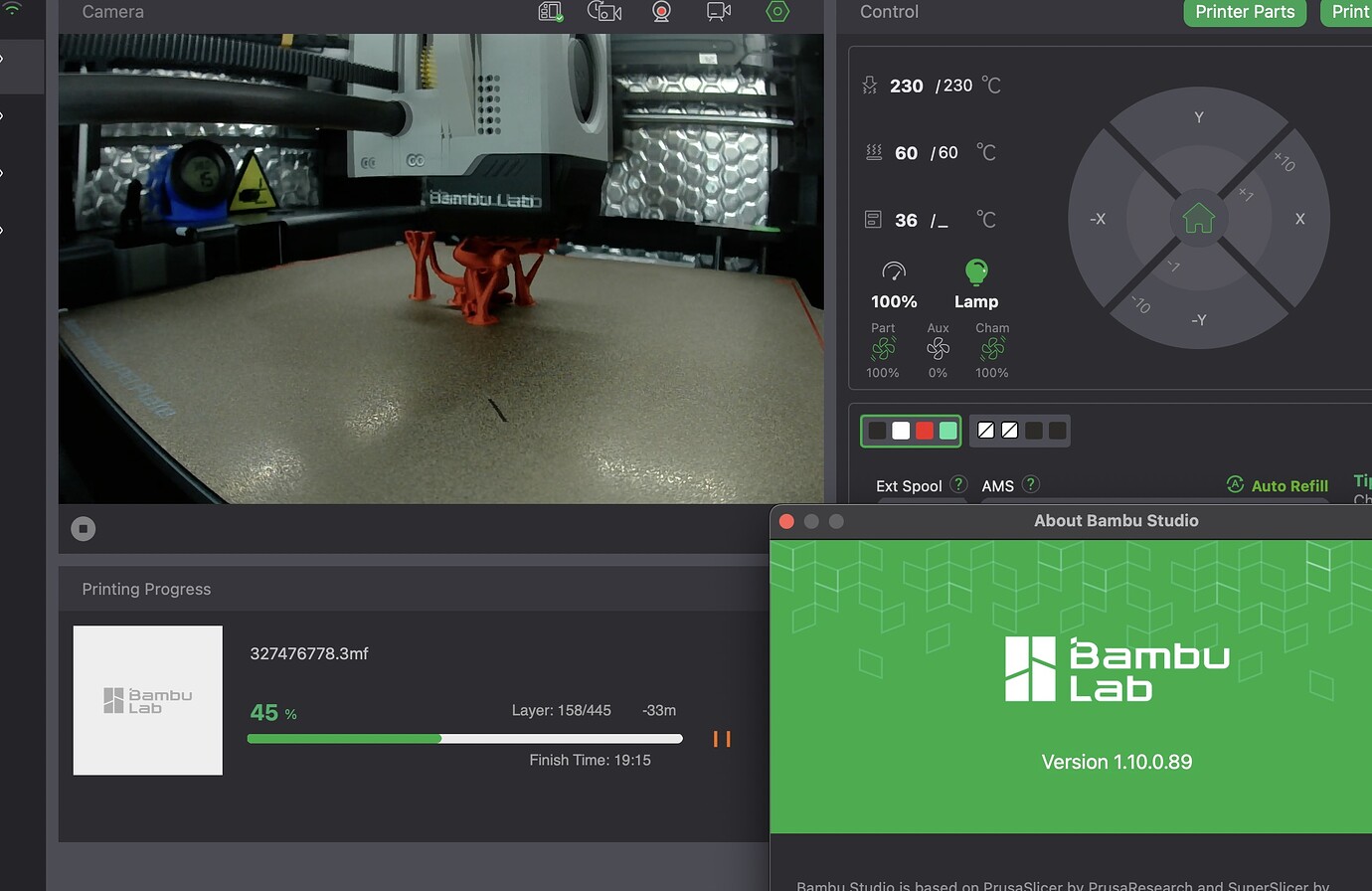The width and height of the screenshot is (1372, 891).
Task: Move the toolhead with the X button
Action: (1299, 219)
